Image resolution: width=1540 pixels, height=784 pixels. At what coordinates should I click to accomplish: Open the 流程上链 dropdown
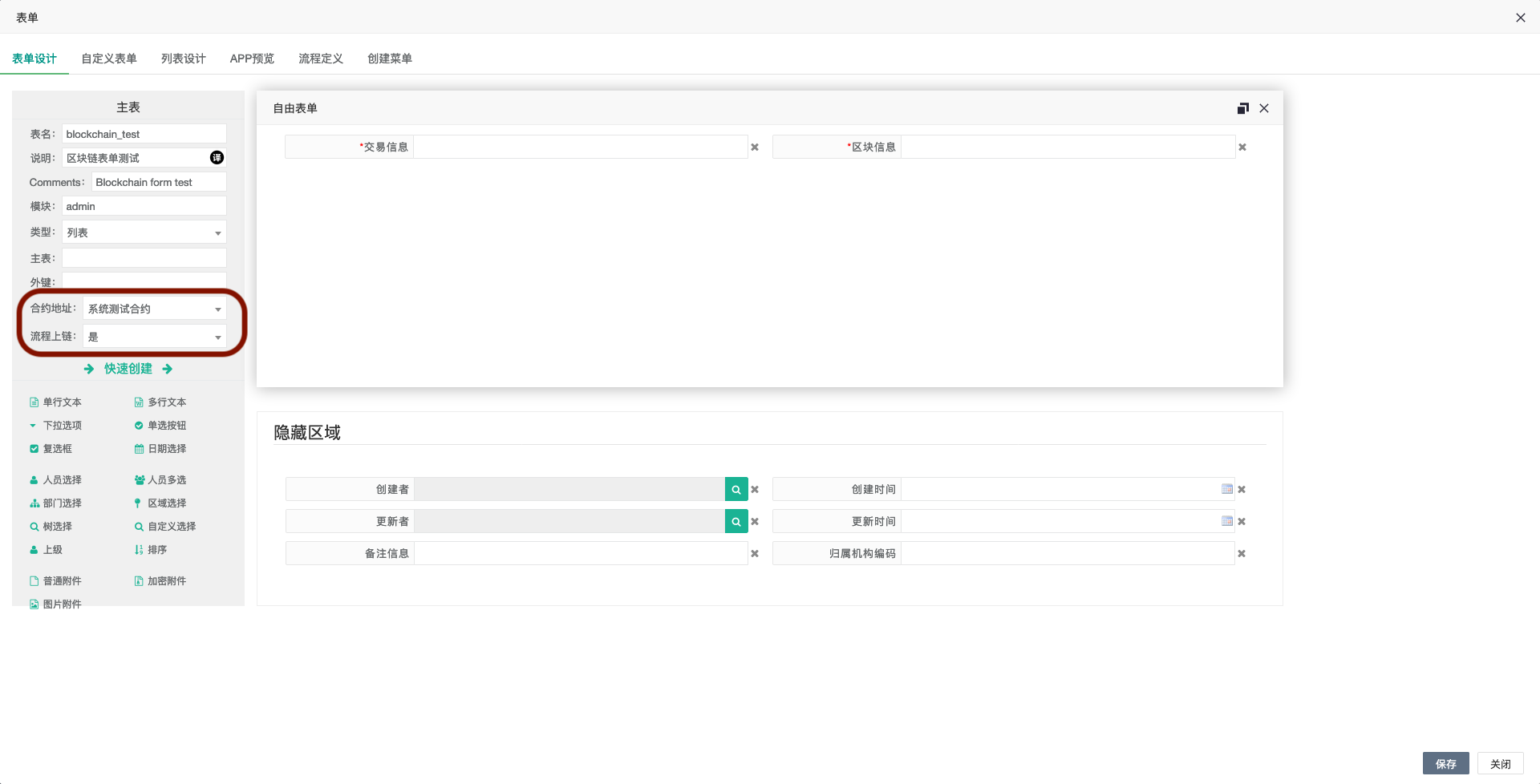155,337
